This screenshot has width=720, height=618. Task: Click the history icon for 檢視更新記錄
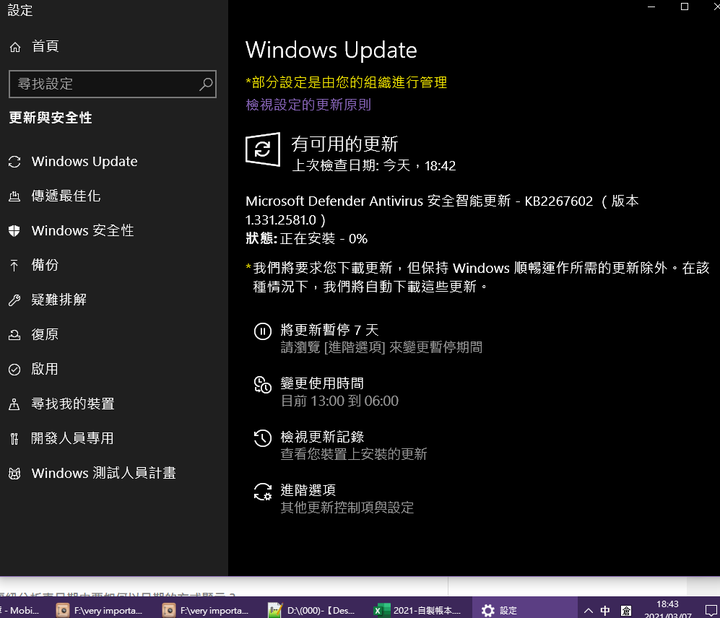(263, 438)
